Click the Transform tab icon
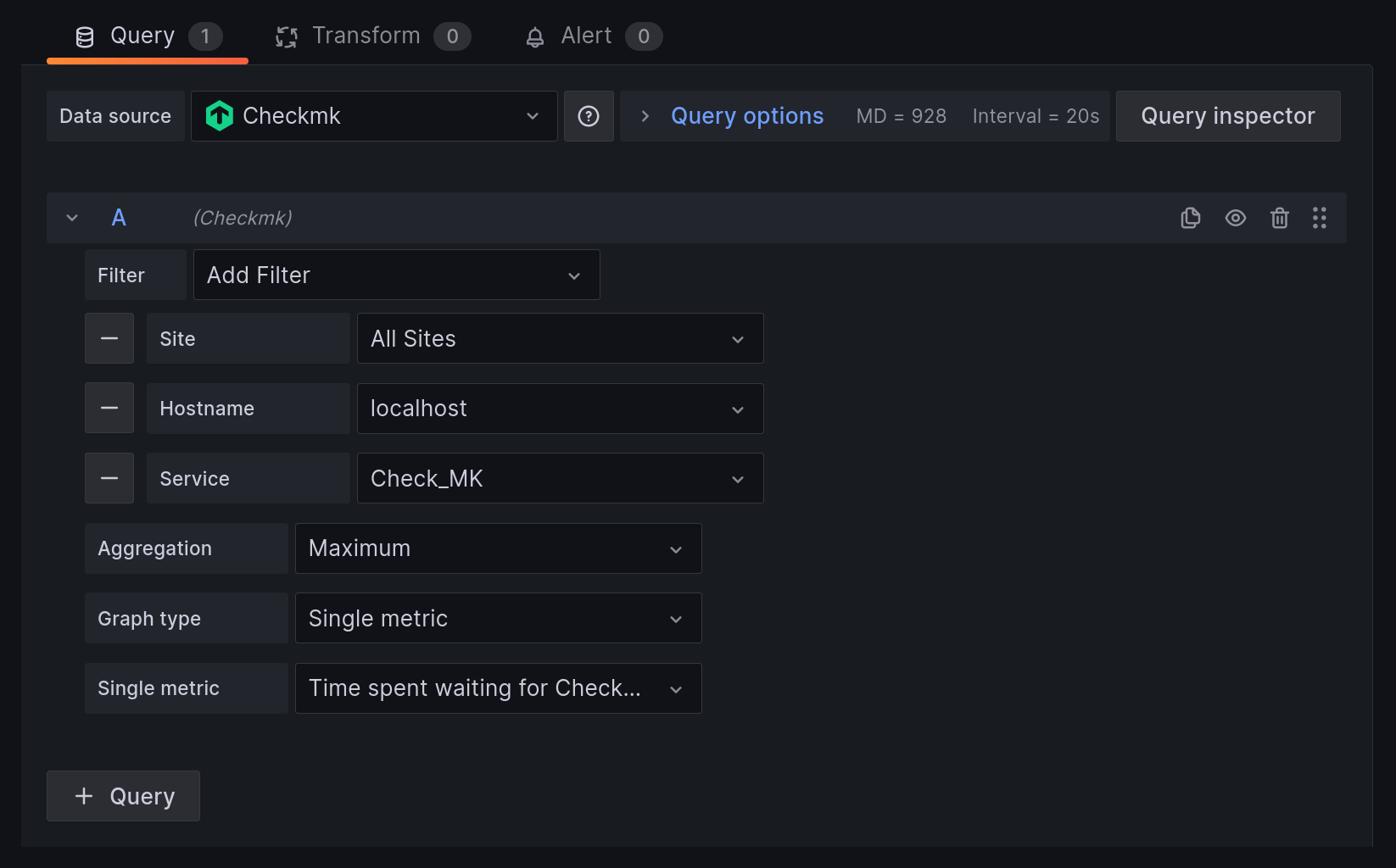This screenshot has height=868, width=1396. pos(287,37)
